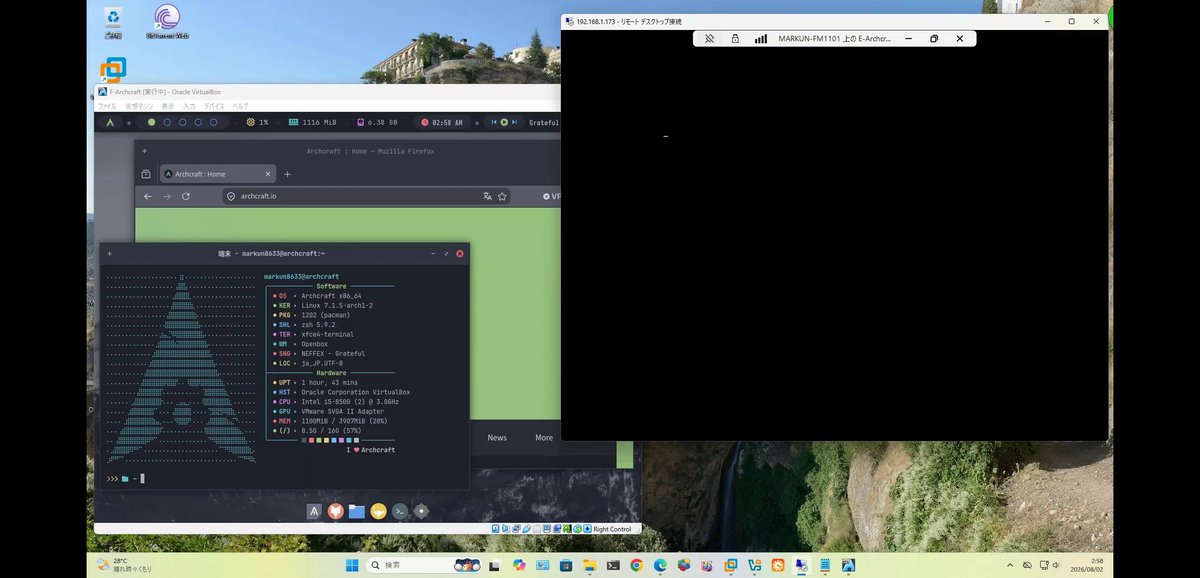This screenshot has width=1200, height=578.
Task: Close the Archcraft : Home tab
Action: coord(269,174)
